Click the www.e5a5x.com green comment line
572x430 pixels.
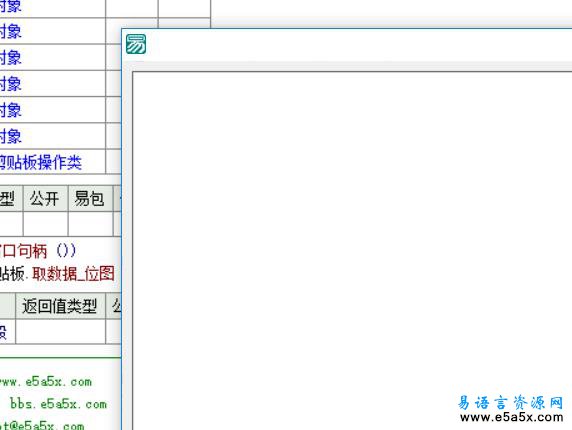[45, 382]
